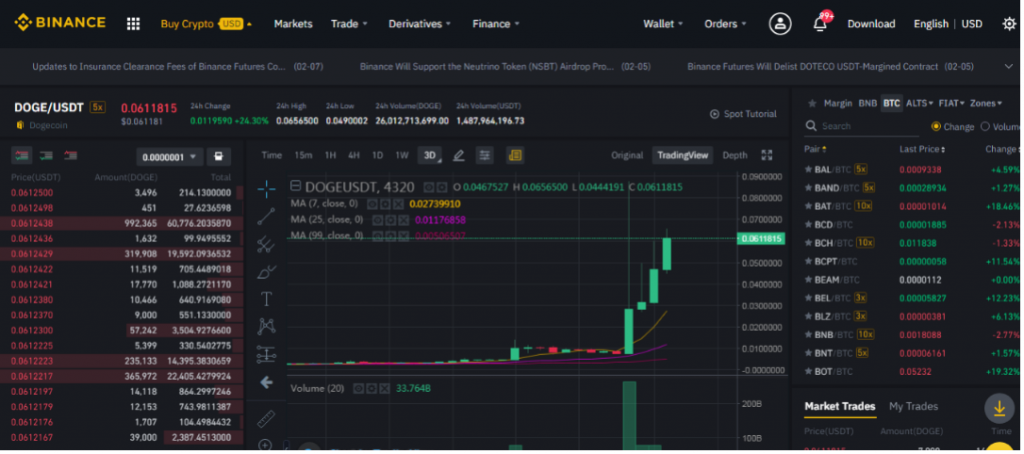The width and height of the screenshot is (1024, 454).
Task: Select the 1W chart interval
Action: pyautogui.click(x=402, y=155)
